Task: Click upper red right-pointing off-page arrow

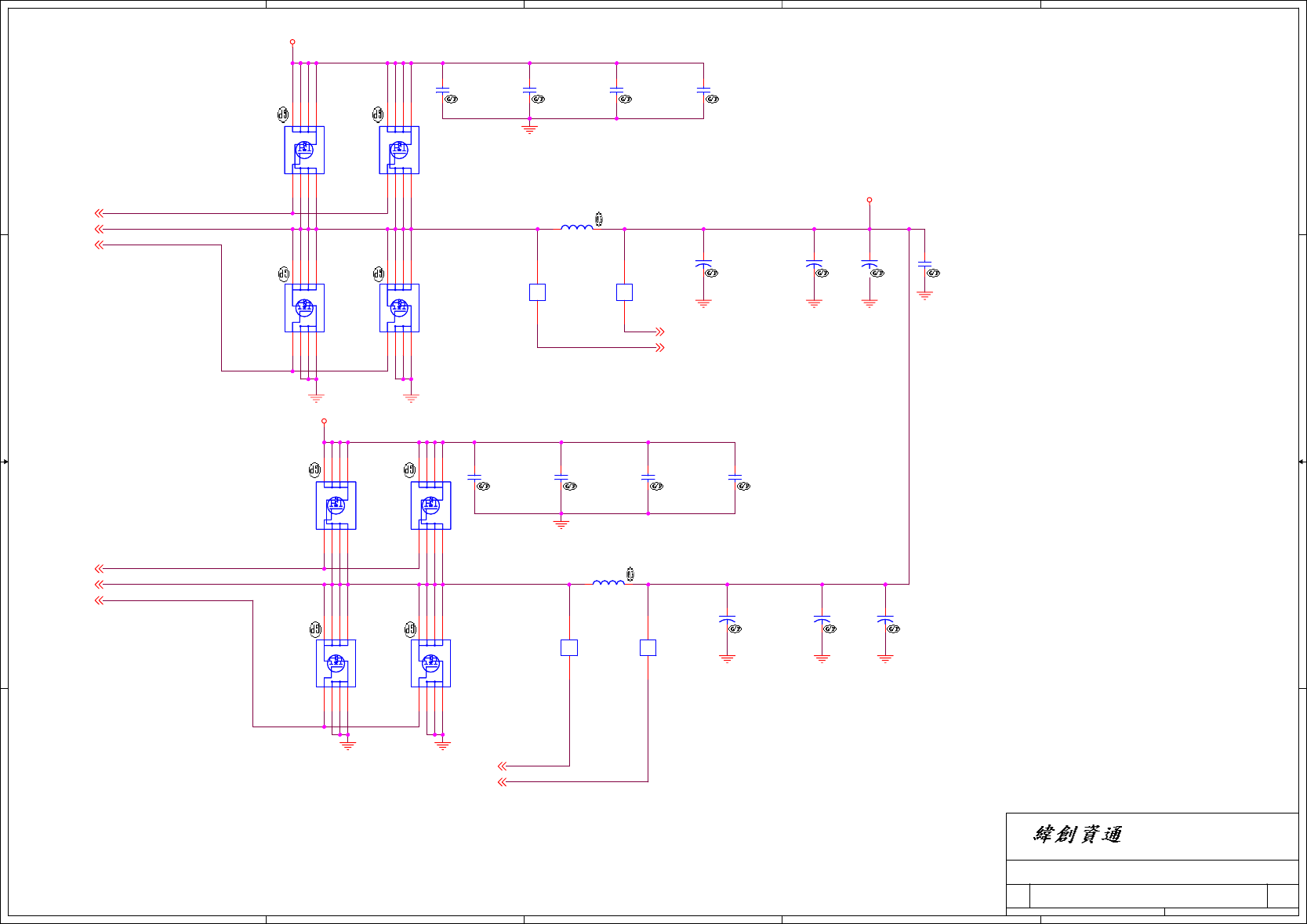Action: coord(660,332)
